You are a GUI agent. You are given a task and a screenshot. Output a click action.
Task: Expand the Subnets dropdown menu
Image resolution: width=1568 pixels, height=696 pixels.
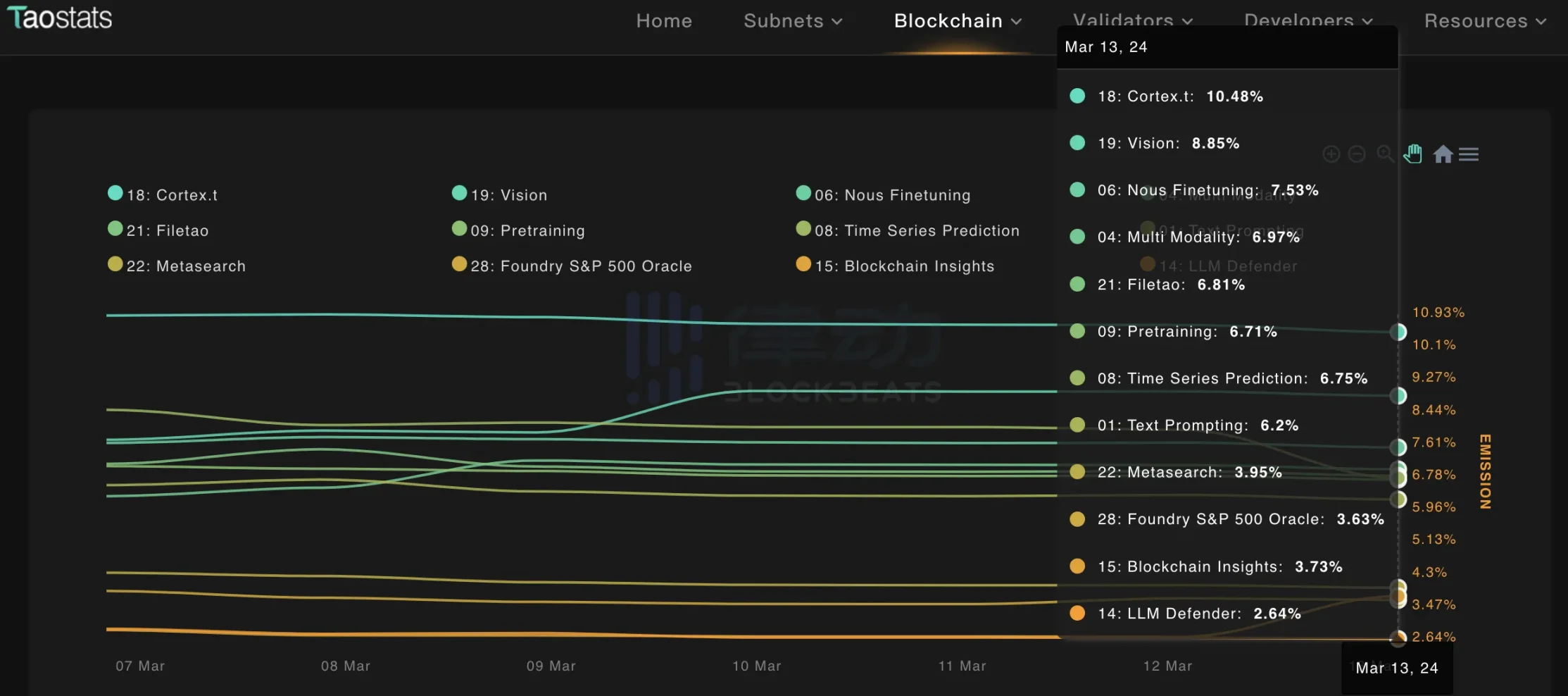[793, 21]
